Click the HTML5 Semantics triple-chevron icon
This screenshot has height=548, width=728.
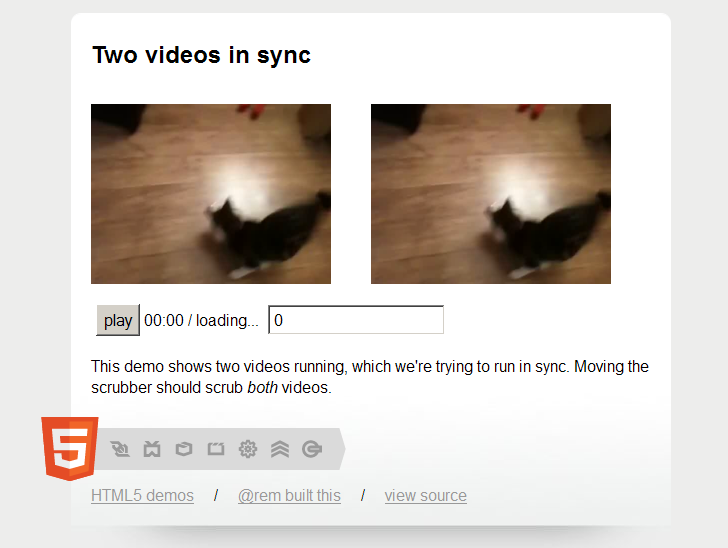tap(280, 449)
